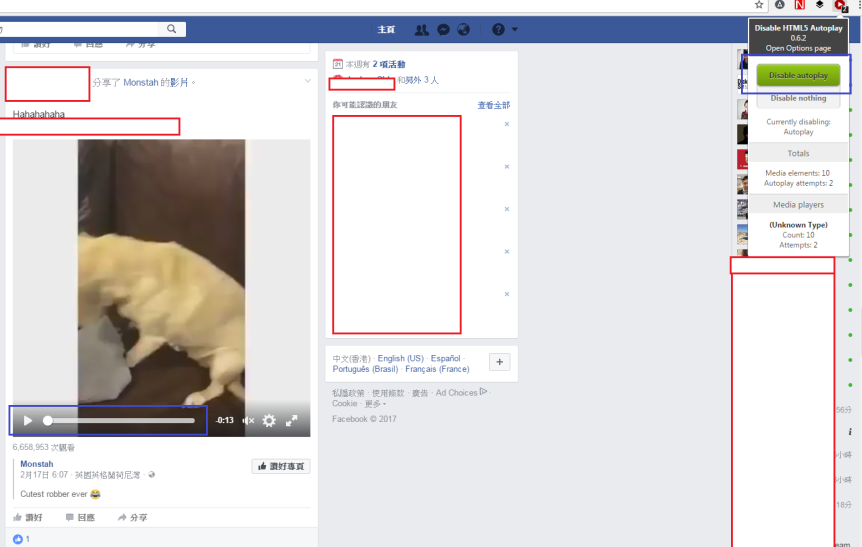Open Options page in extension popup

(x=798, y=48)
